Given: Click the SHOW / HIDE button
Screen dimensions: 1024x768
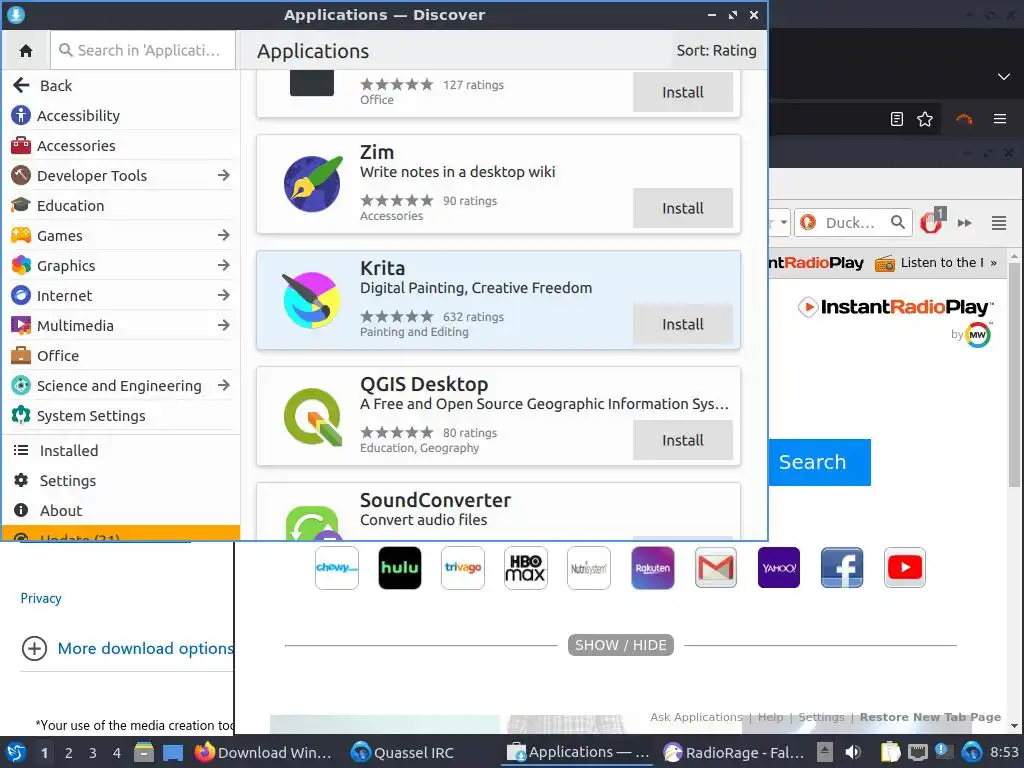Looking at the screenshot, I should click(620, 645).
